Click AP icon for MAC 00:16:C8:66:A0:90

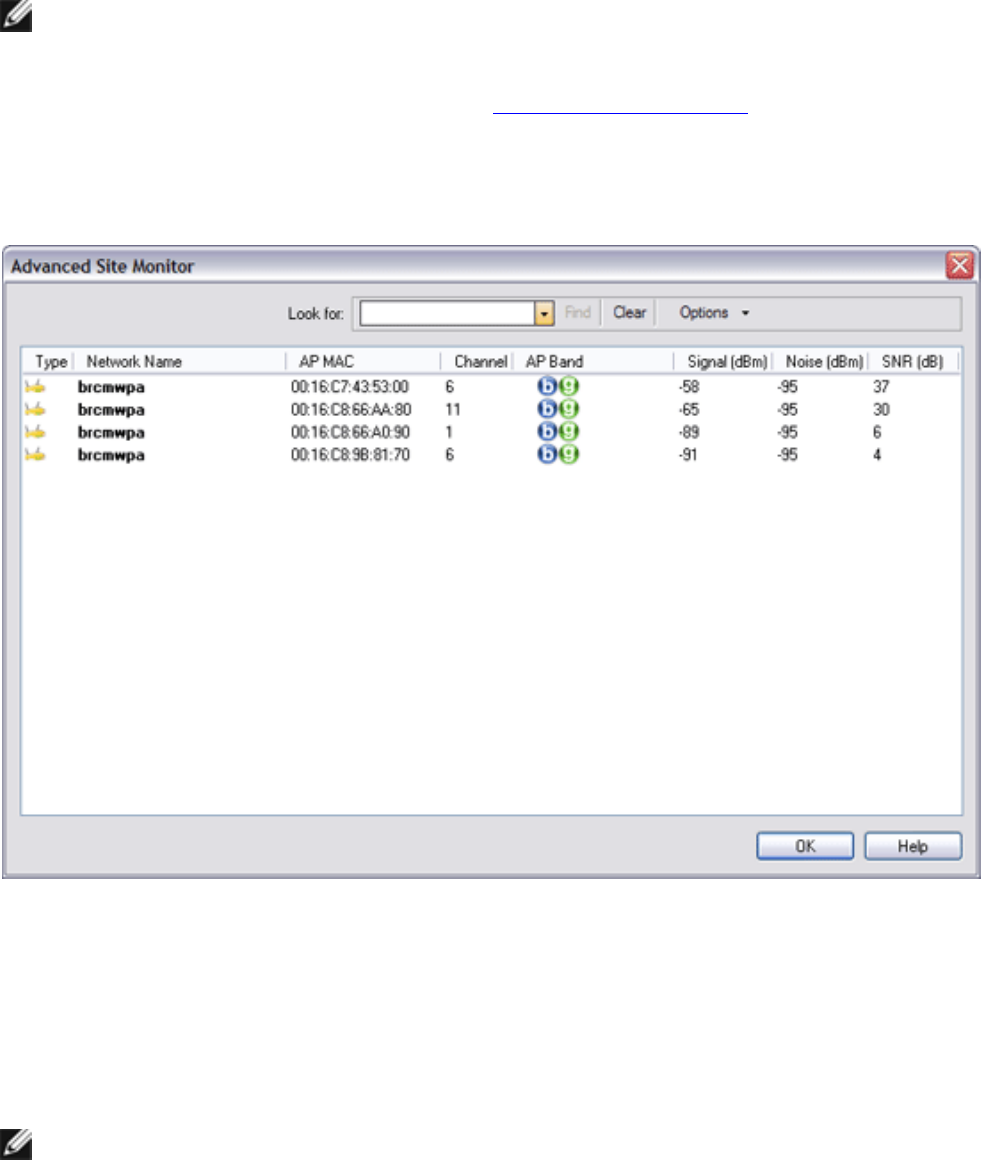pyautogui.click(x=35, y=432)
